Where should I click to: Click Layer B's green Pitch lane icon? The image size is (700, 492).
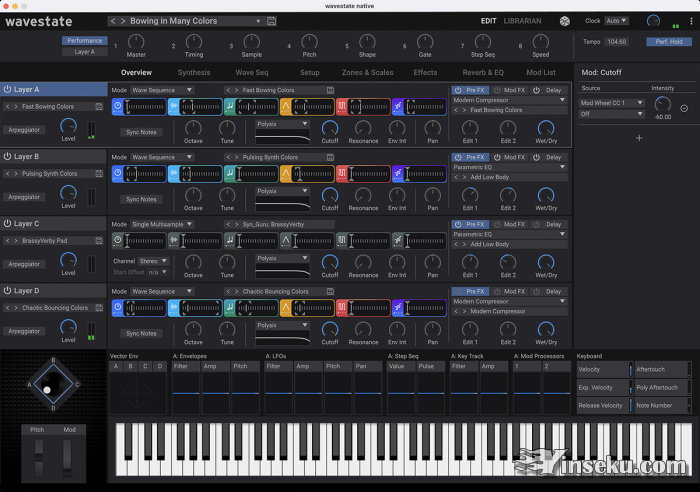(x=229, y=173)
